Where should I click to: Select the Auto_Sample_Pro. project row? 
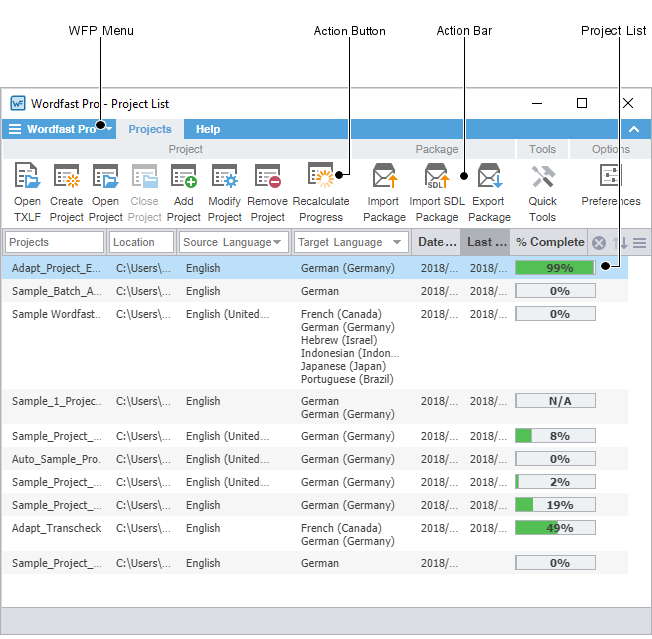coord(315,459)
